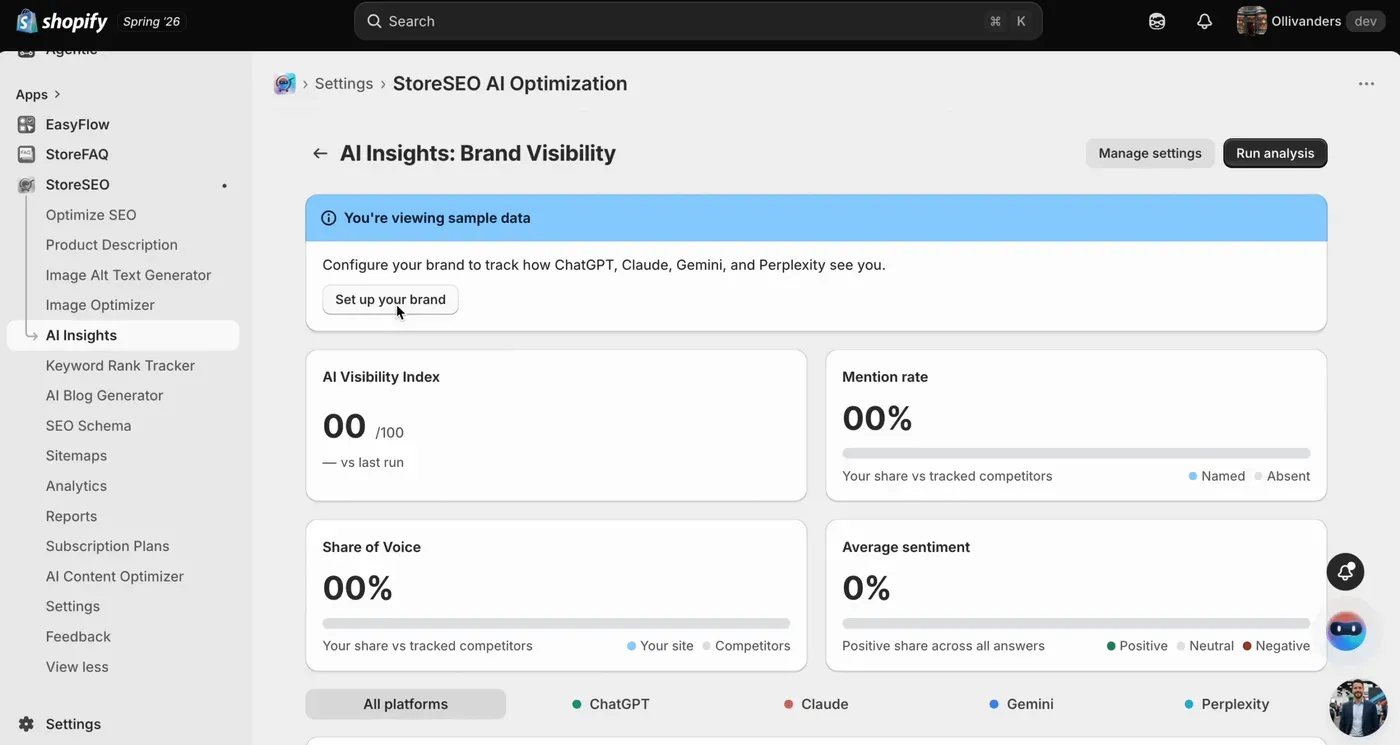Click the Absent legend item
Viewport: 1400px width, 745px height.
click(x=1282, y=476)
